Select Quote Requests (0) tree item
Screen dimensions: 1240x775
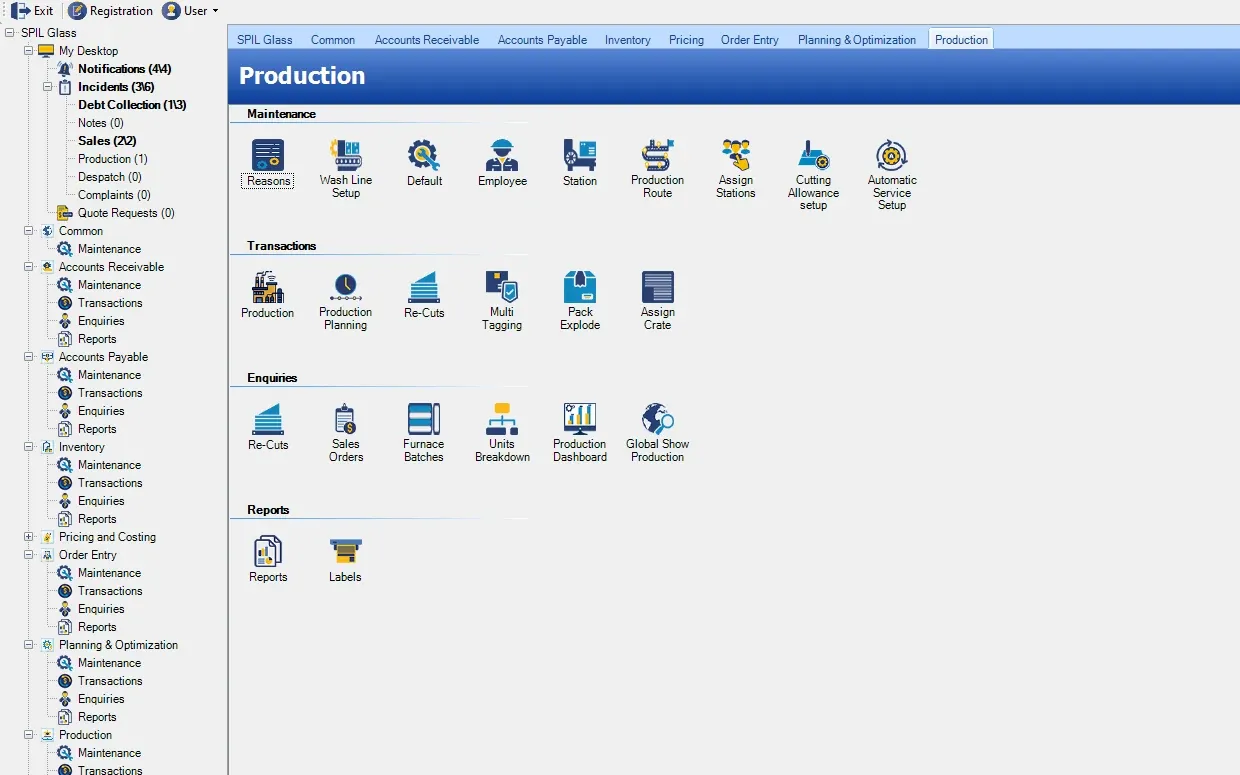click(x=126, y=213)
